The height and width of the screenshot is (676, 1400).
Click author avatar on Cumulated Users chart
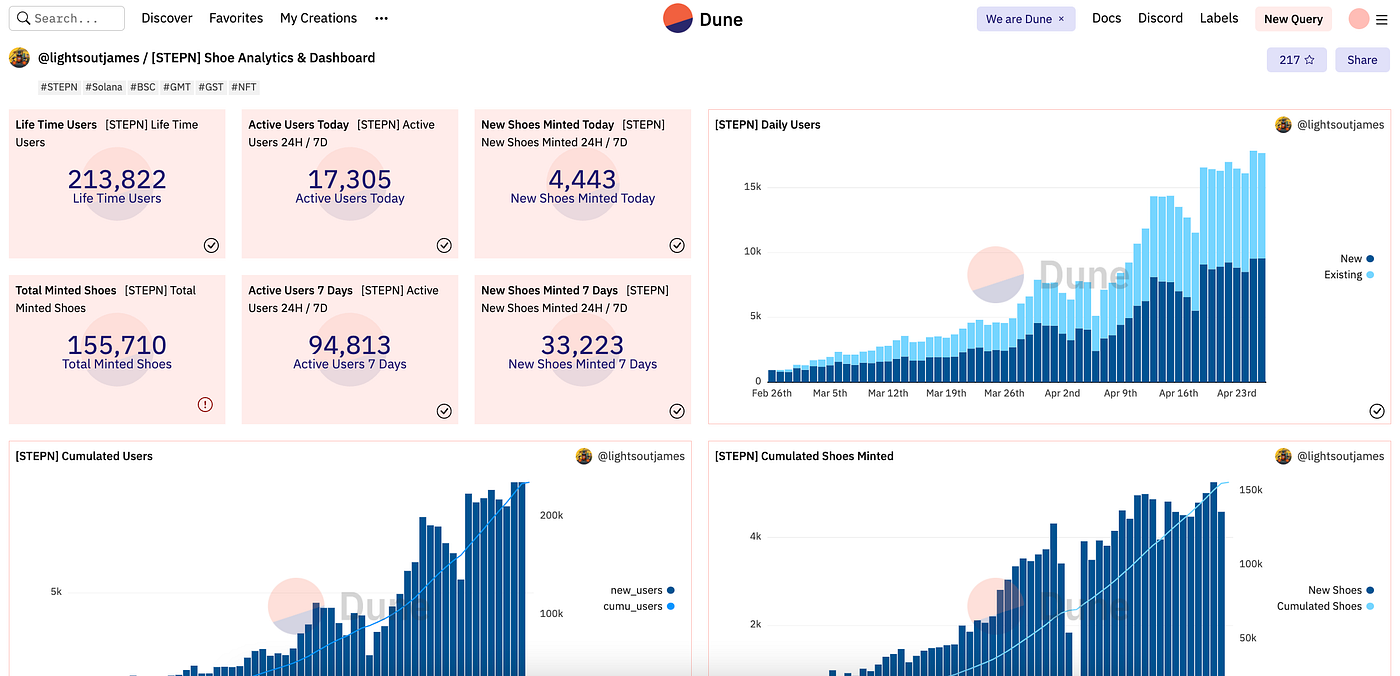tap(584, 456)
